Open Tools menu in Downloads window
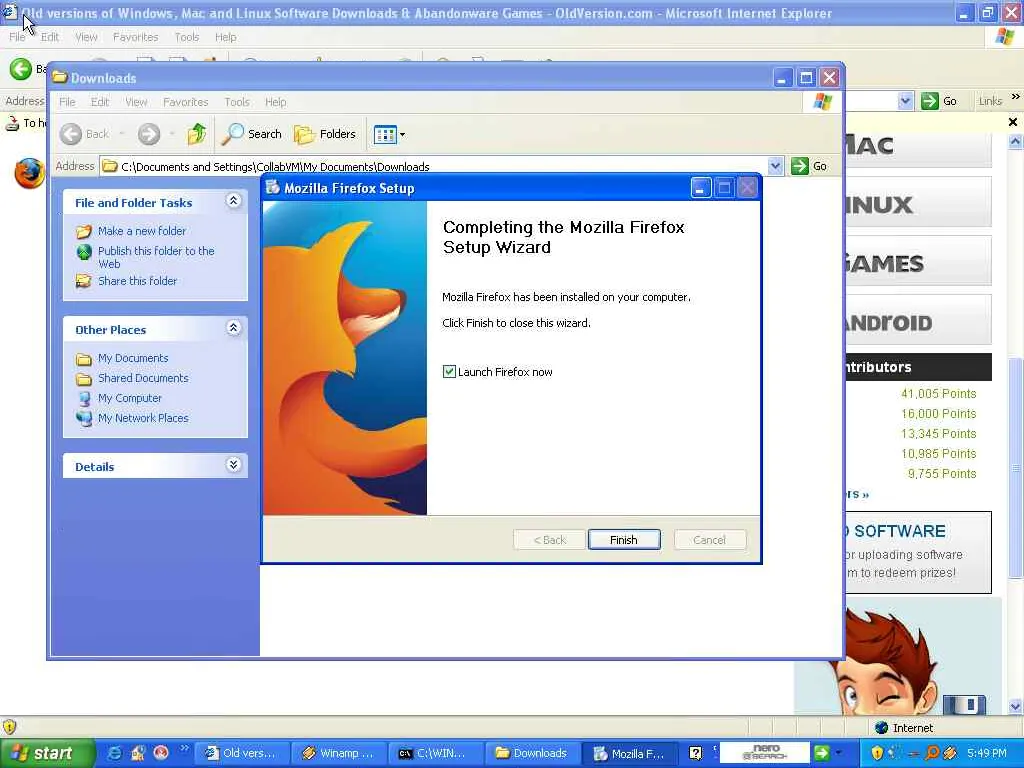1024x768 pixels. [x=237, y=102]
